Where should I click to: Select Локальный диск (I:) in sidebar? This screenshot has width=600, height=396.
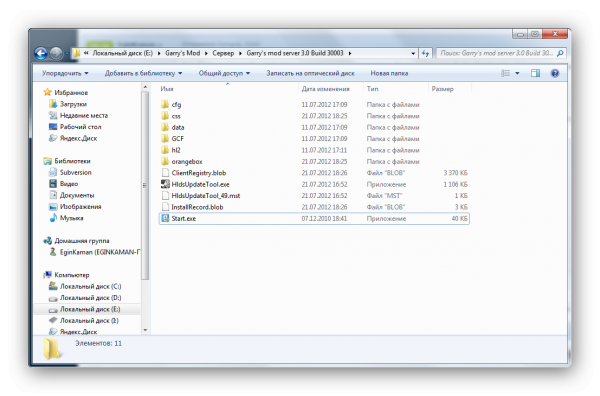point(89,321)
